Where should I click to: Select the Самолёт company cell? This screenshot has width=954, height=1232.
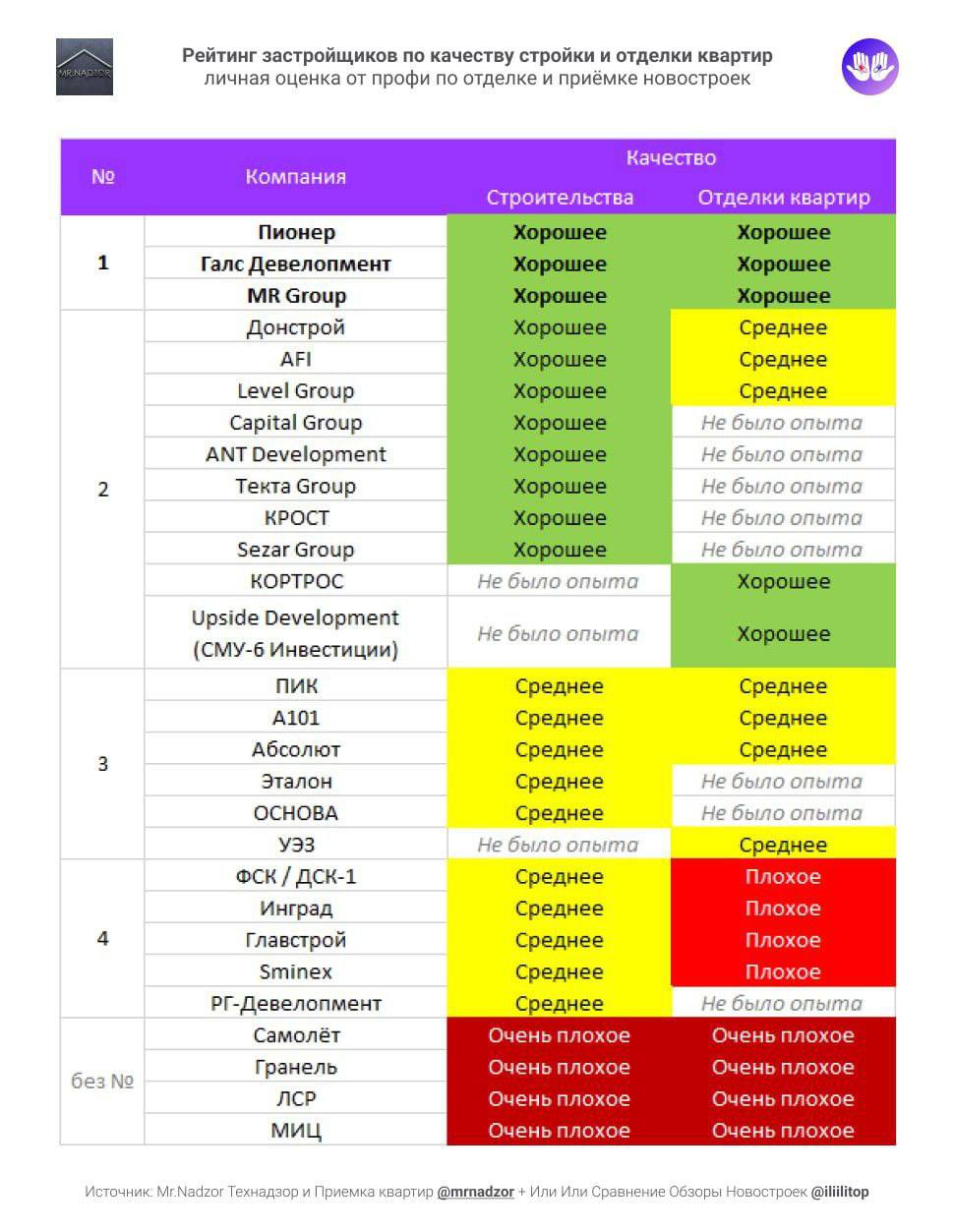pyautogui.click(x=296, y=1035)
